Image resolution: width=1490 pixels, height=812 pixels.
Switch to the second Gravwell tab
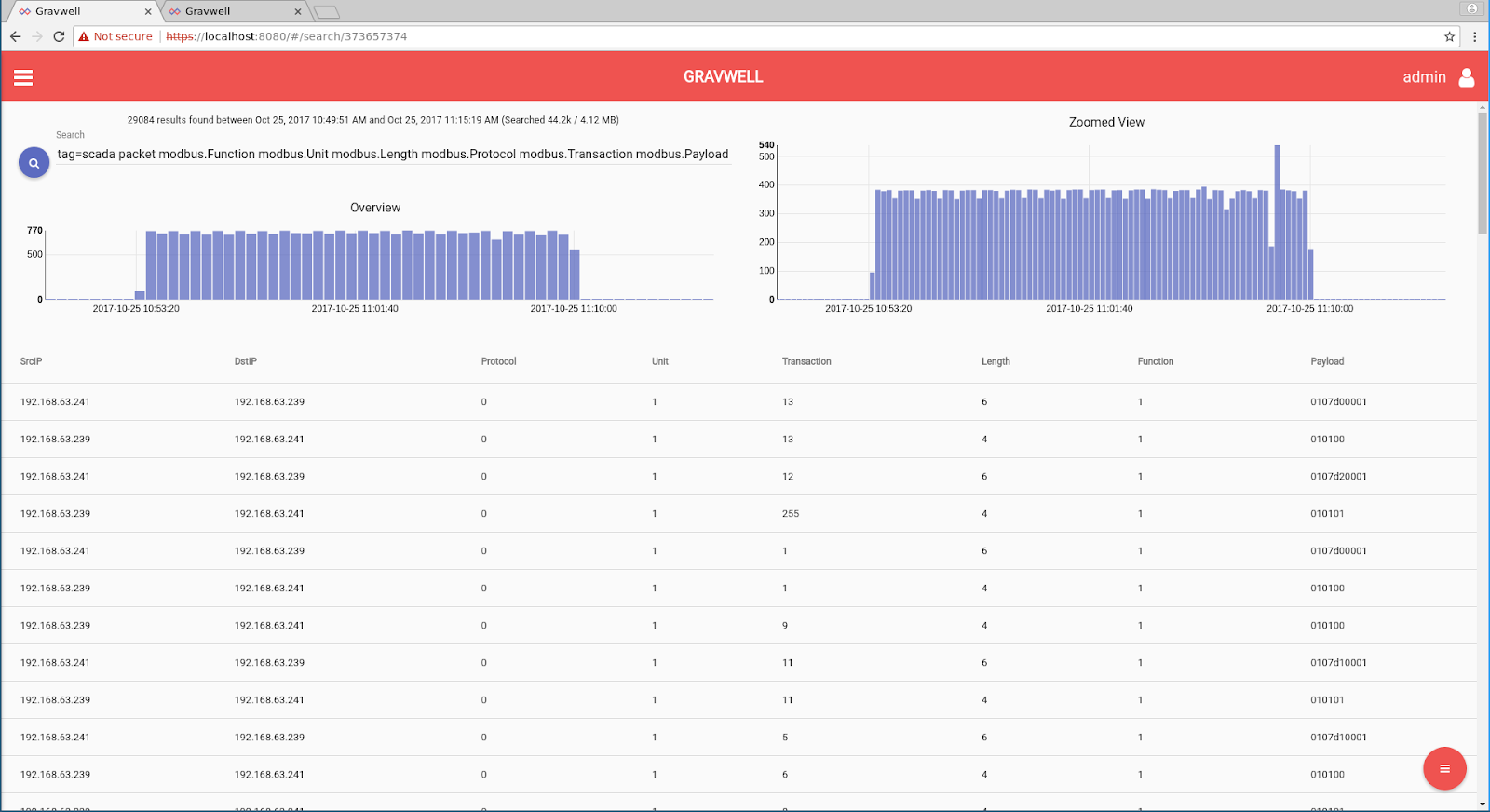[x=235, y=11]
